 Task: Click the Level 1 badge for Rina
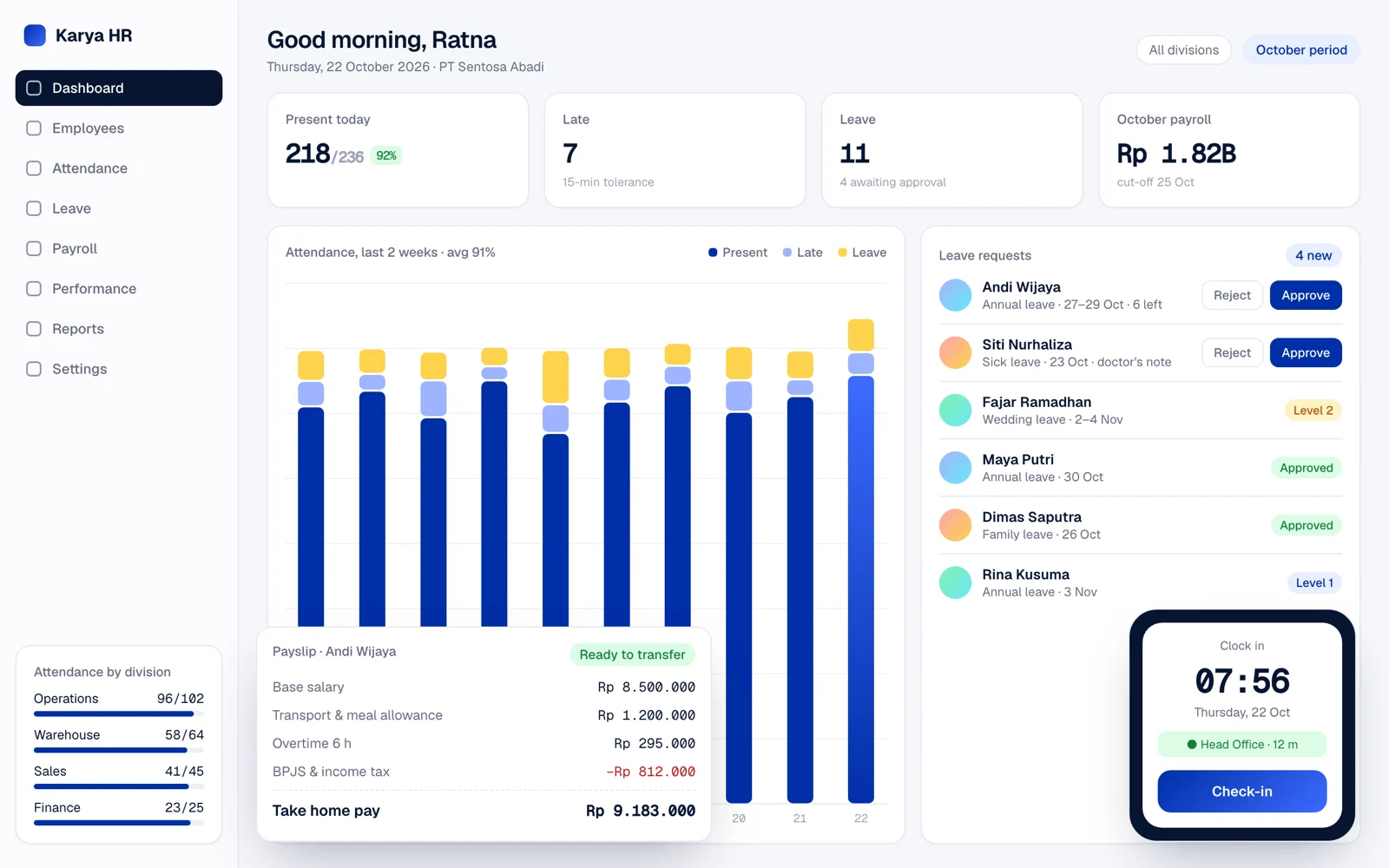(x=1314, y=582)
